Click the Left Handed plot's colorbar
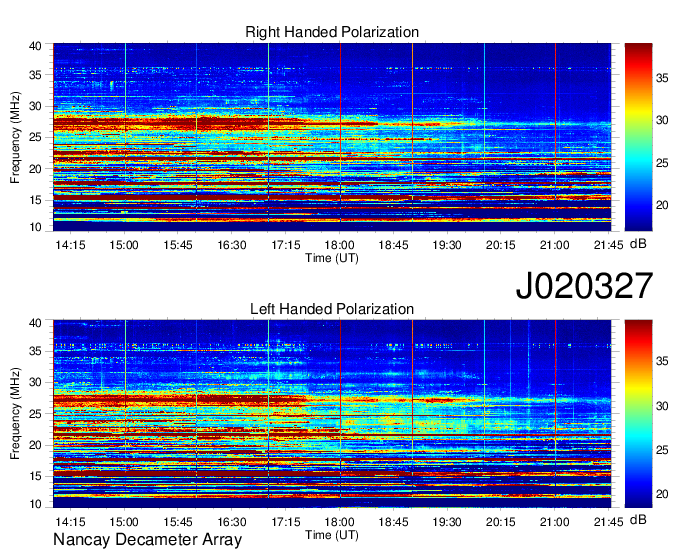 coord(638,414)
